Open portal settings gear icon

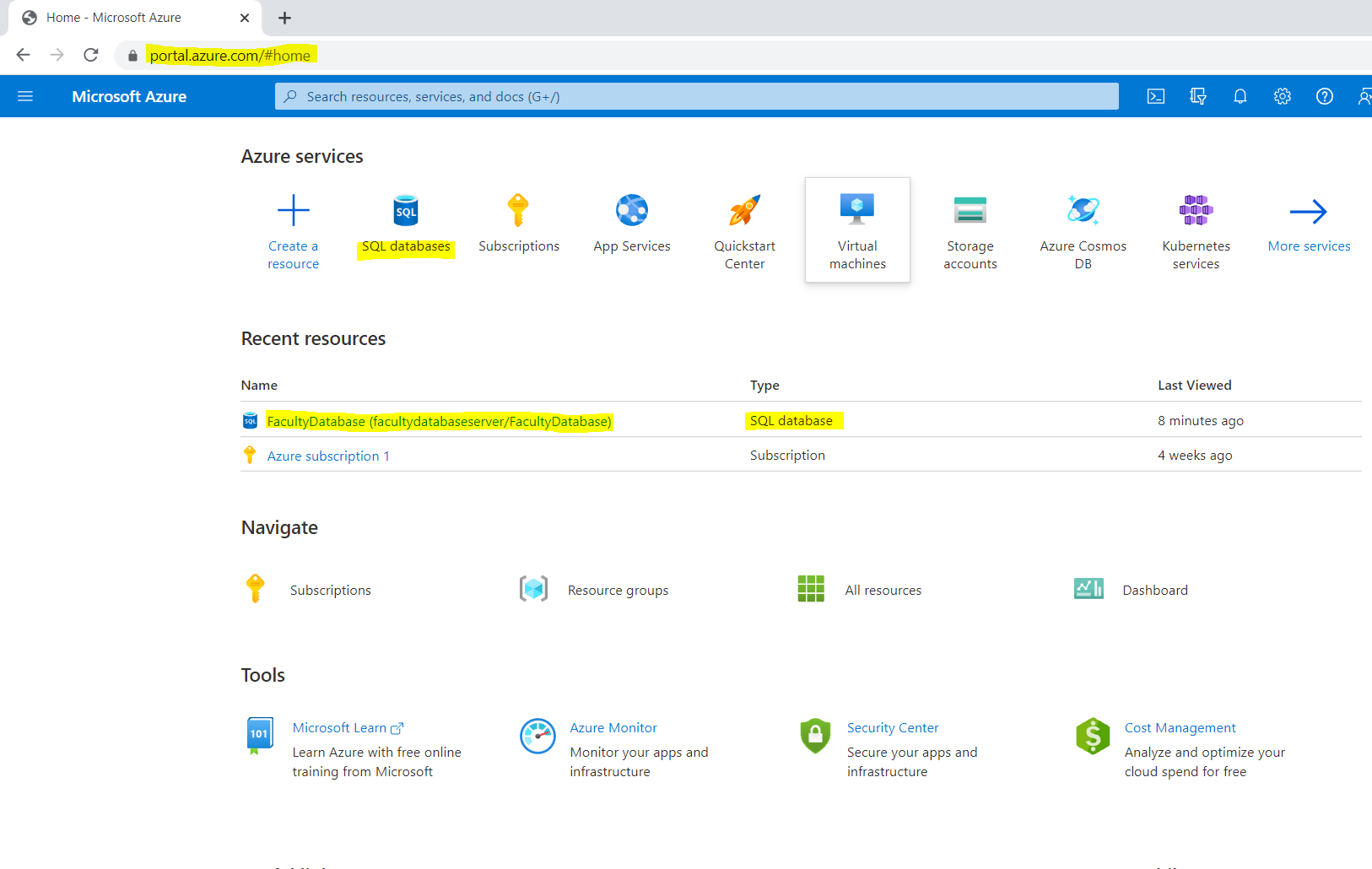click(x=1283, y=96)
